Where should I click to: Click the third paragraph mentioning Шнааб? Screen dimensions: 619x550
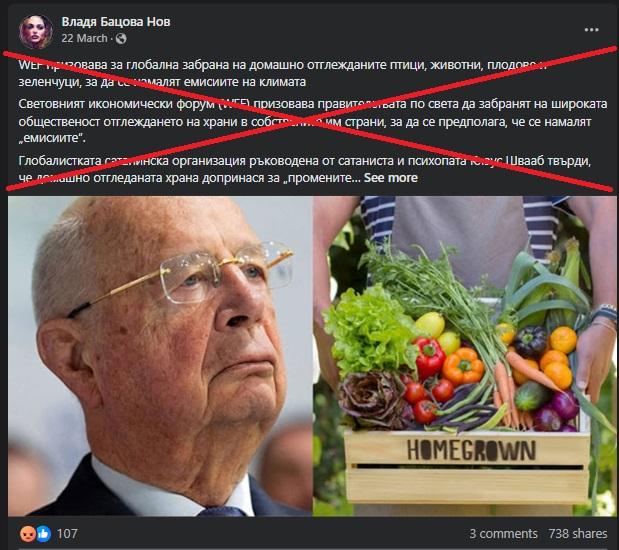pos(304,169)
